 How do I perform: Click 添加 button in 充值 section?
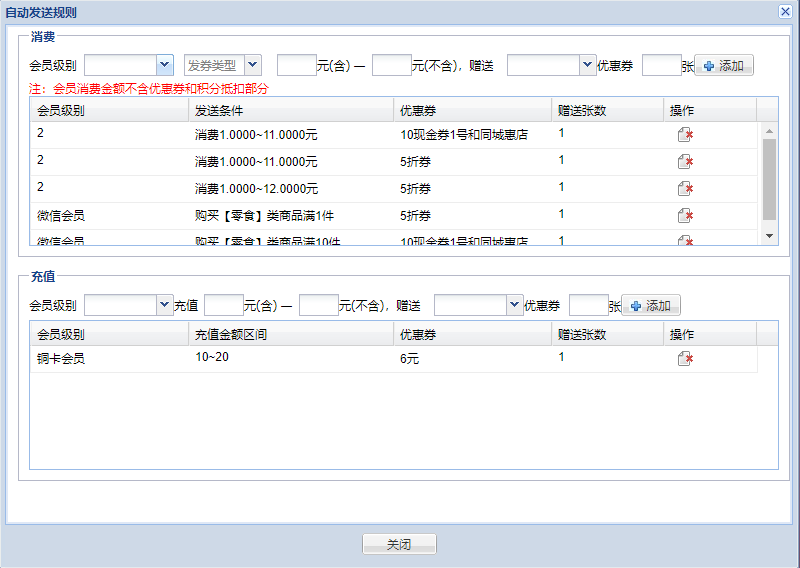pos(651,305)
